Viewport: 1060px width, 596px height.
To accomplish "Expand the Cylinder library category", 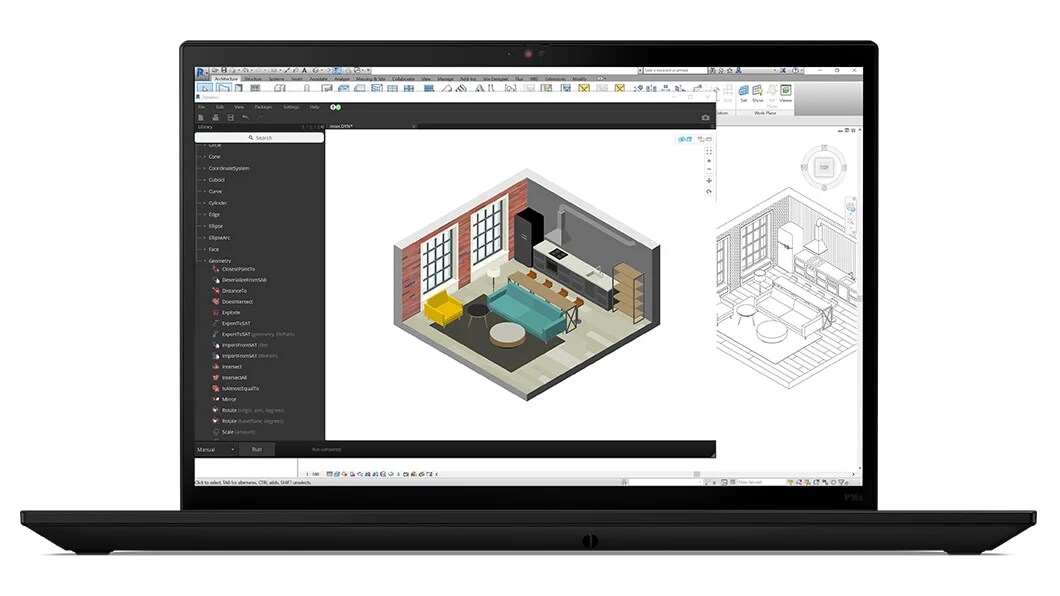I will 204,203.
